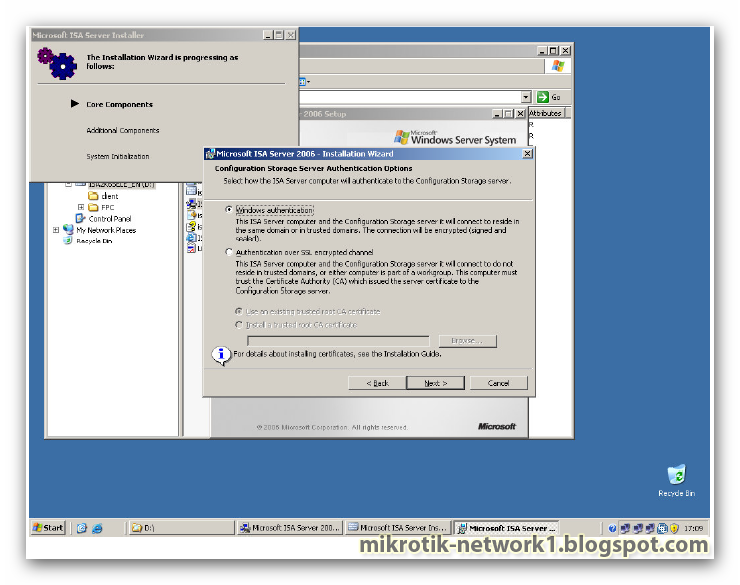Open the Start menu
The height and width of the screenshot is (585, 740).
tap(48, 528)
